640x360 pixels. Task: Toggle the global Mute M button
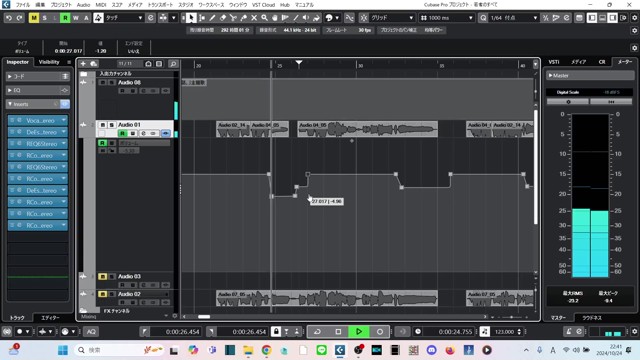(x=34, y=18)
